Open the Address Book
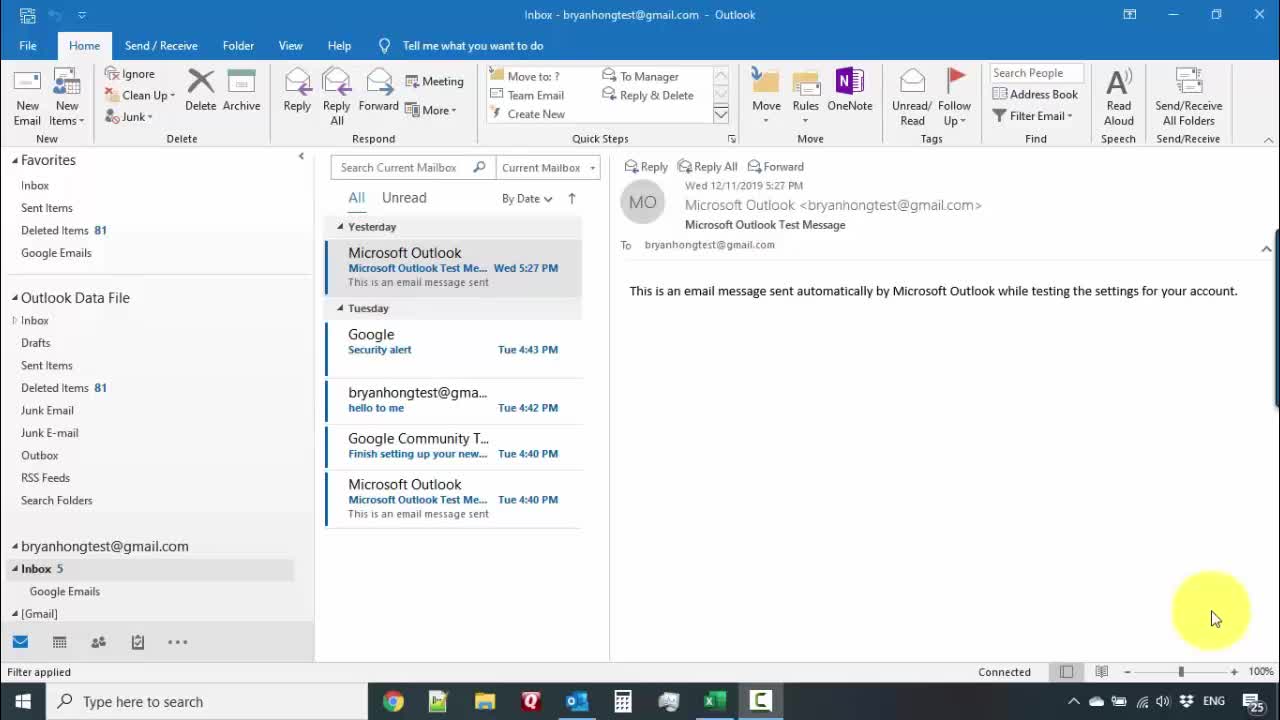 [x=1035, y=94]
